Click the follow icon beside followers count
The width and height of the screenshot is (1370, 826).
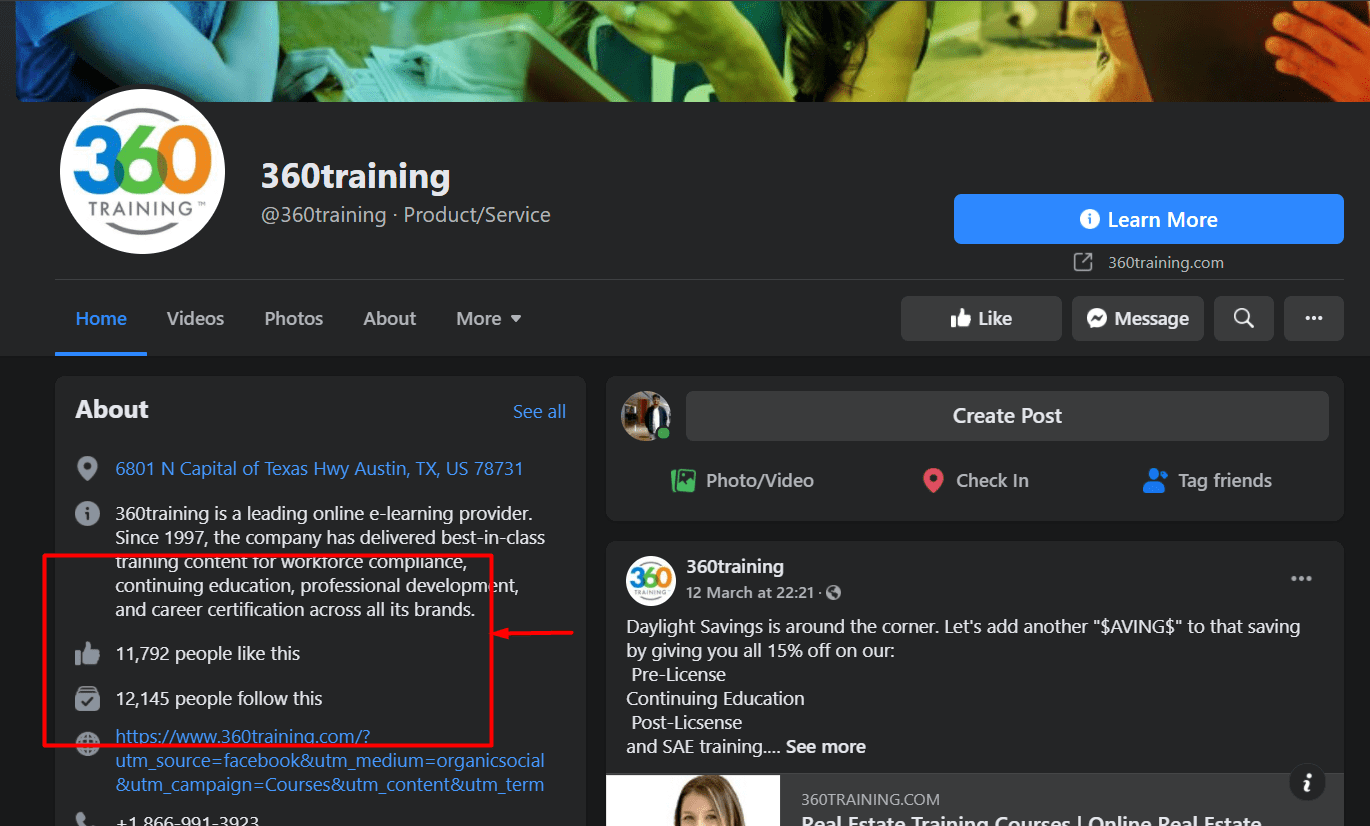pos(88,698)
